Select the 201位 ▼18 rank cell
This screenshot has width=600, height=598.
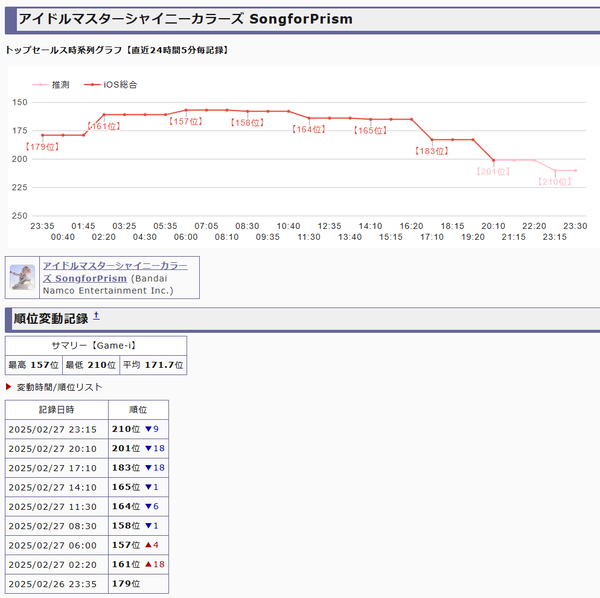click(139, 448)
